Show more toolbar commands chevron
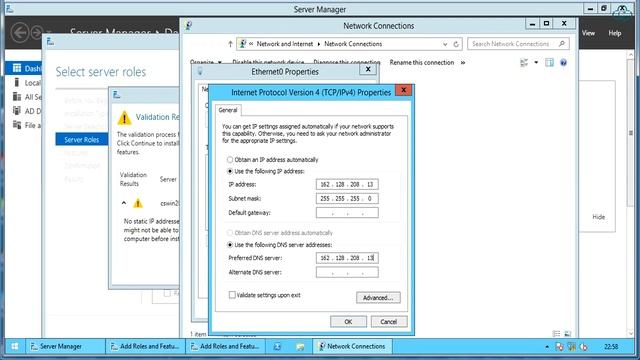The height and width of the screenshot is (360, 640). tap(463, 62)
